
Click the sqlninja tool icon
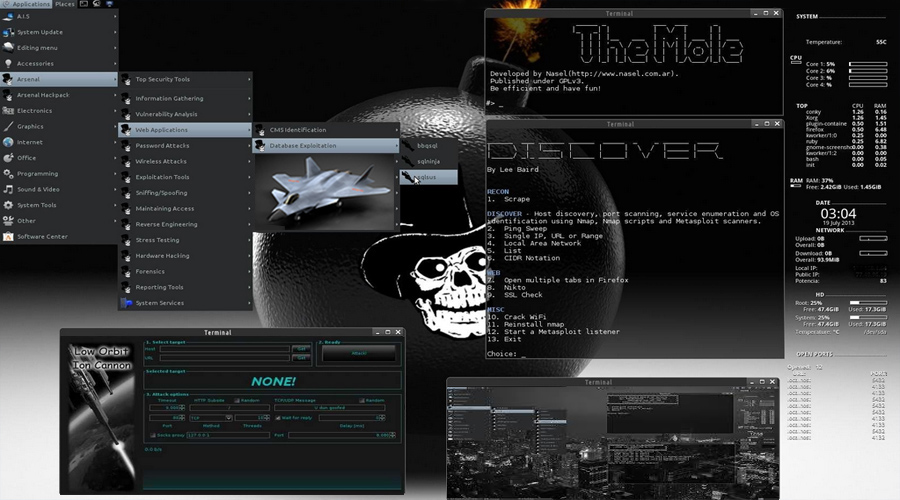pos(408,160)
